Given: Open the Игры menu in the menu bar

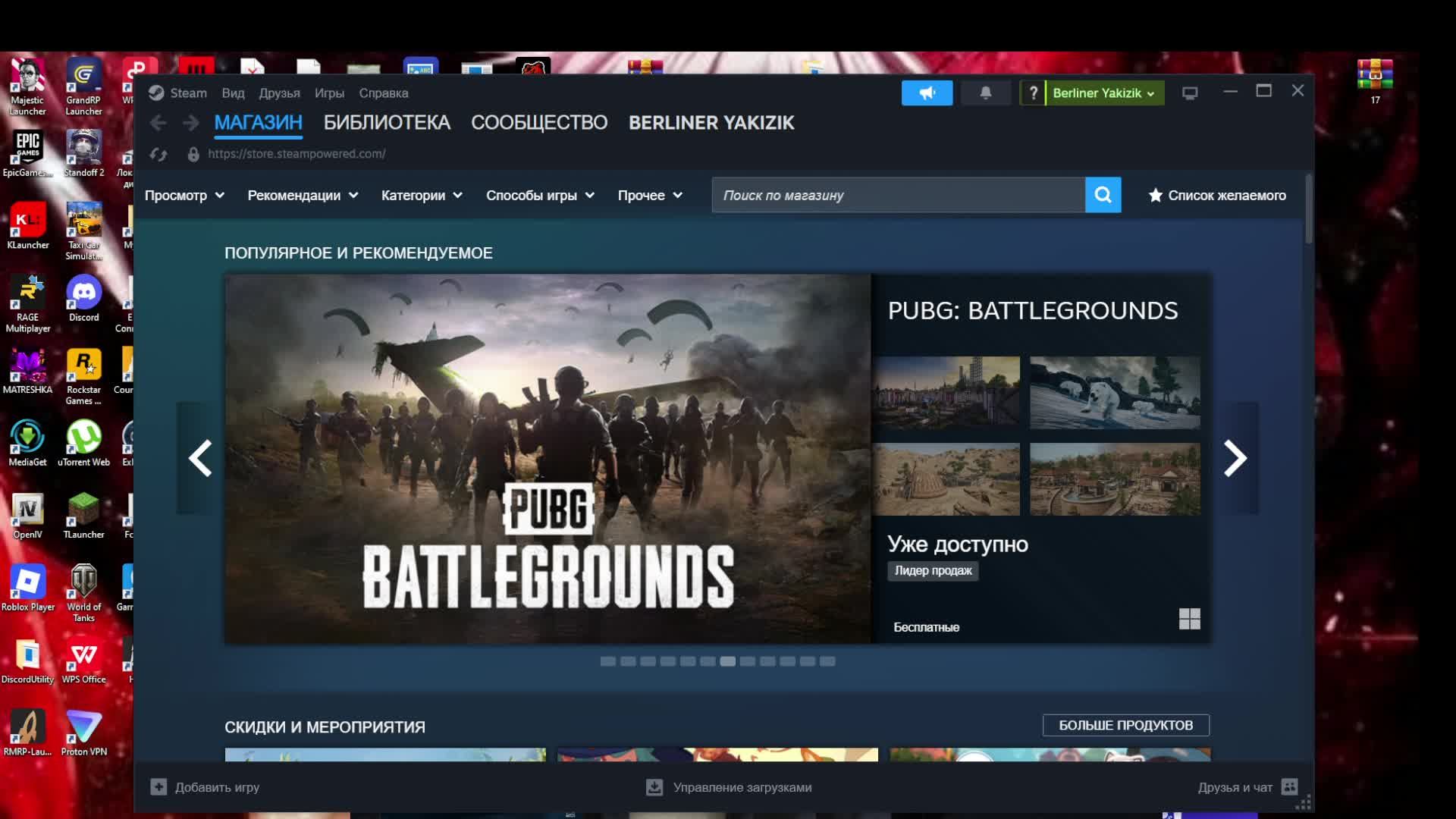Looking at the screenshot, I should [329, 93].
